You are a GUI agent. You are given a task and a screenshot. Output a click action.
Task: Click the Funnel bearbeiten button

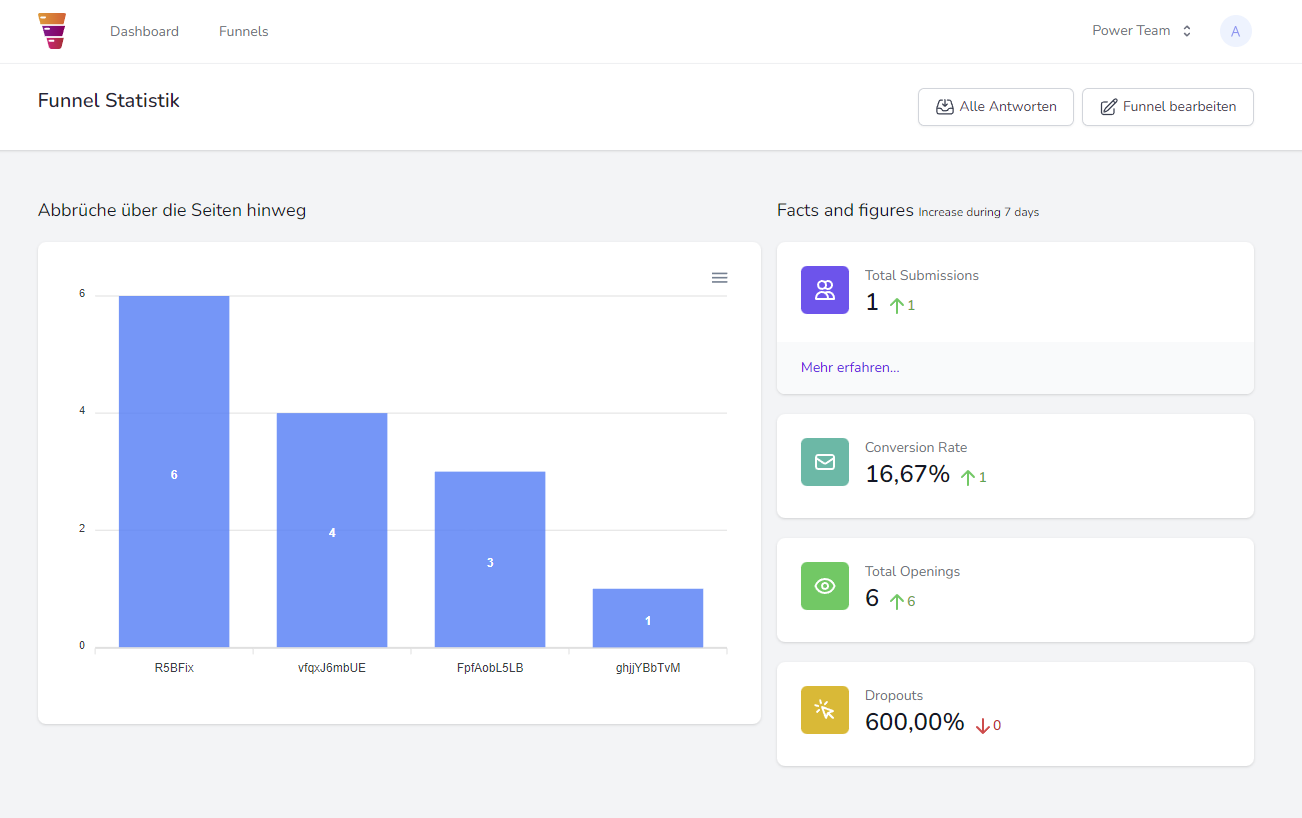(x=1168, y=107)
